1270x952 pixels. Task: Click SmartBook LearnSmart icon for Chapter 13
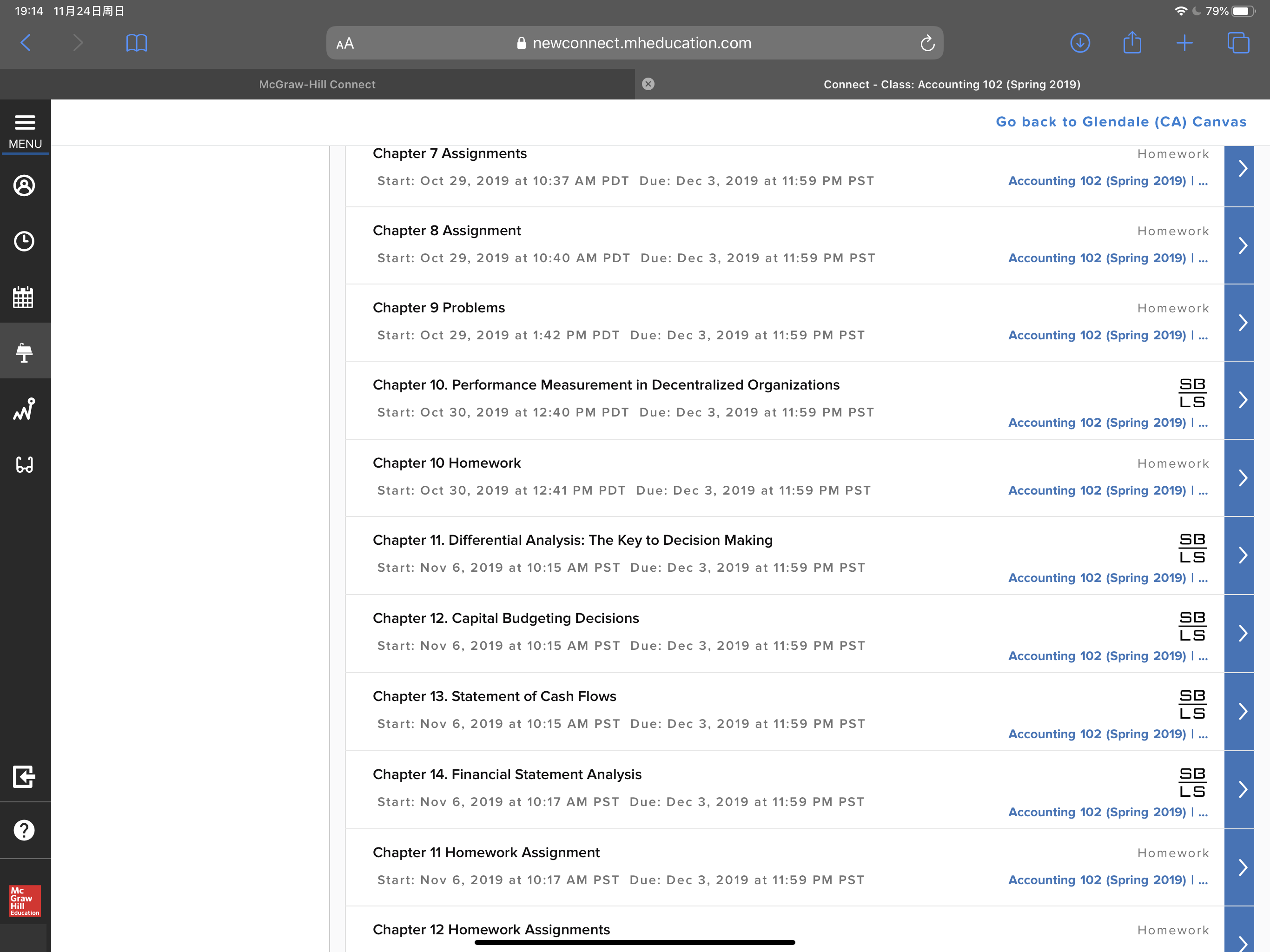tap(1192, 705)
